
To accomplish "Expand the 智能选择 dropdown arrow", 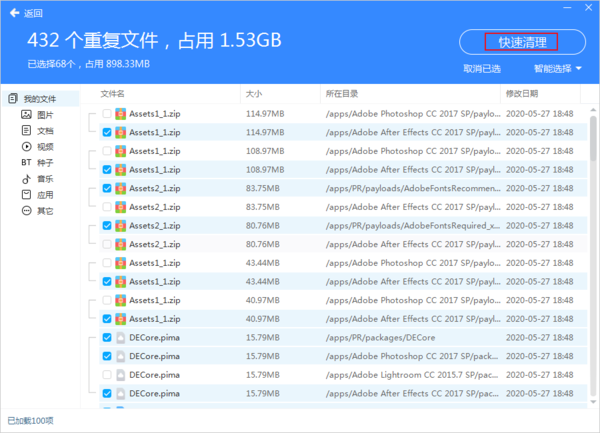I will click(580, 69).
